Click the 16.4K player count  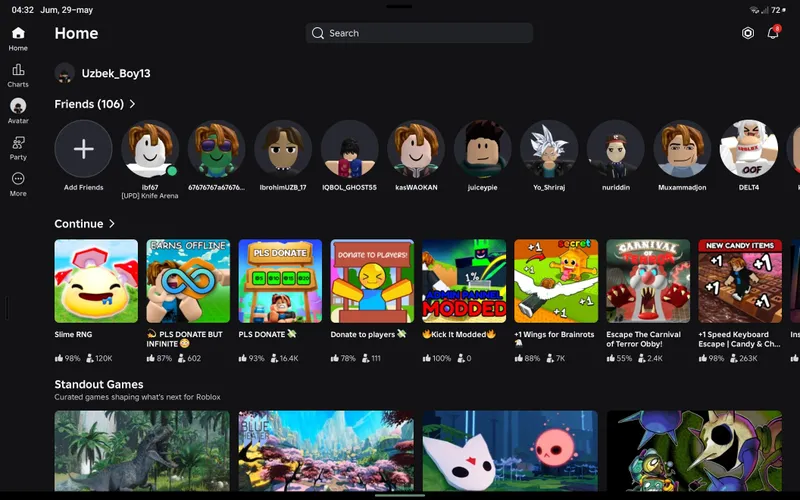pyautogui.click(x=285, y=358)
